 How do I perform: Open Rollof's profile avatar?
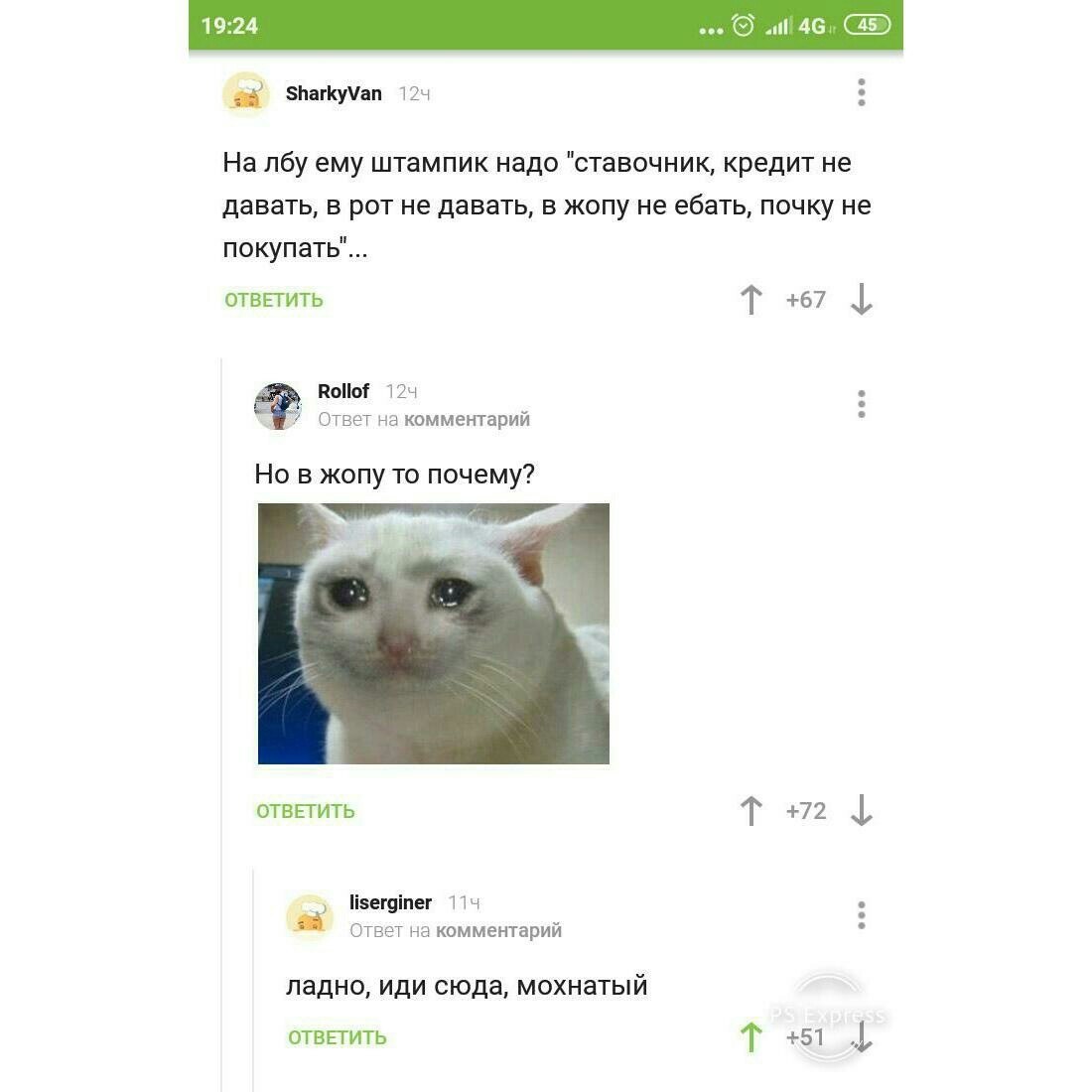[x=278, y=406]
